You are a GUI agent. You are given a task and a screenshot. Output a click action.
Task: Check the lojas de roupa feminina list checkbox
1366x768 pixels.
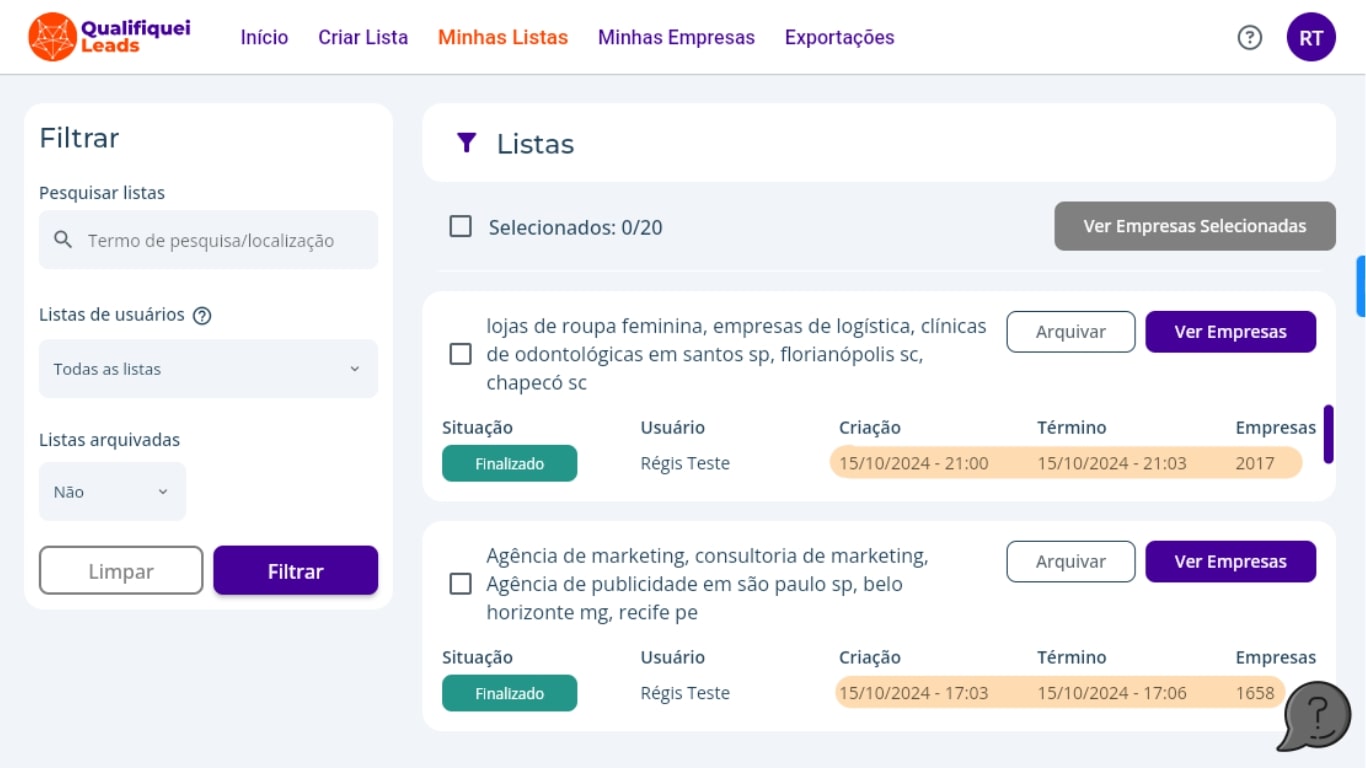[x=460, y=354]
